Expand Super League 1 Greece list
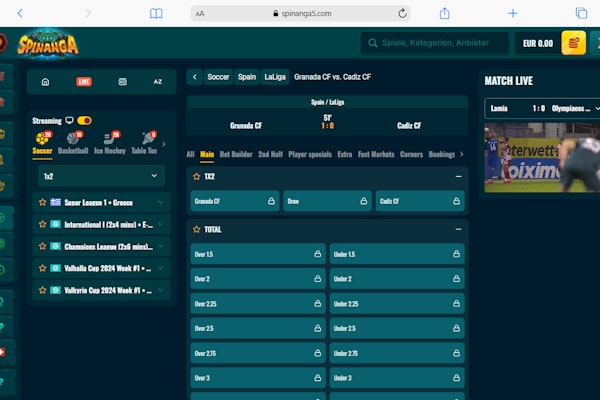The height and width of the screenshot is (400, 600). [161, 202]
